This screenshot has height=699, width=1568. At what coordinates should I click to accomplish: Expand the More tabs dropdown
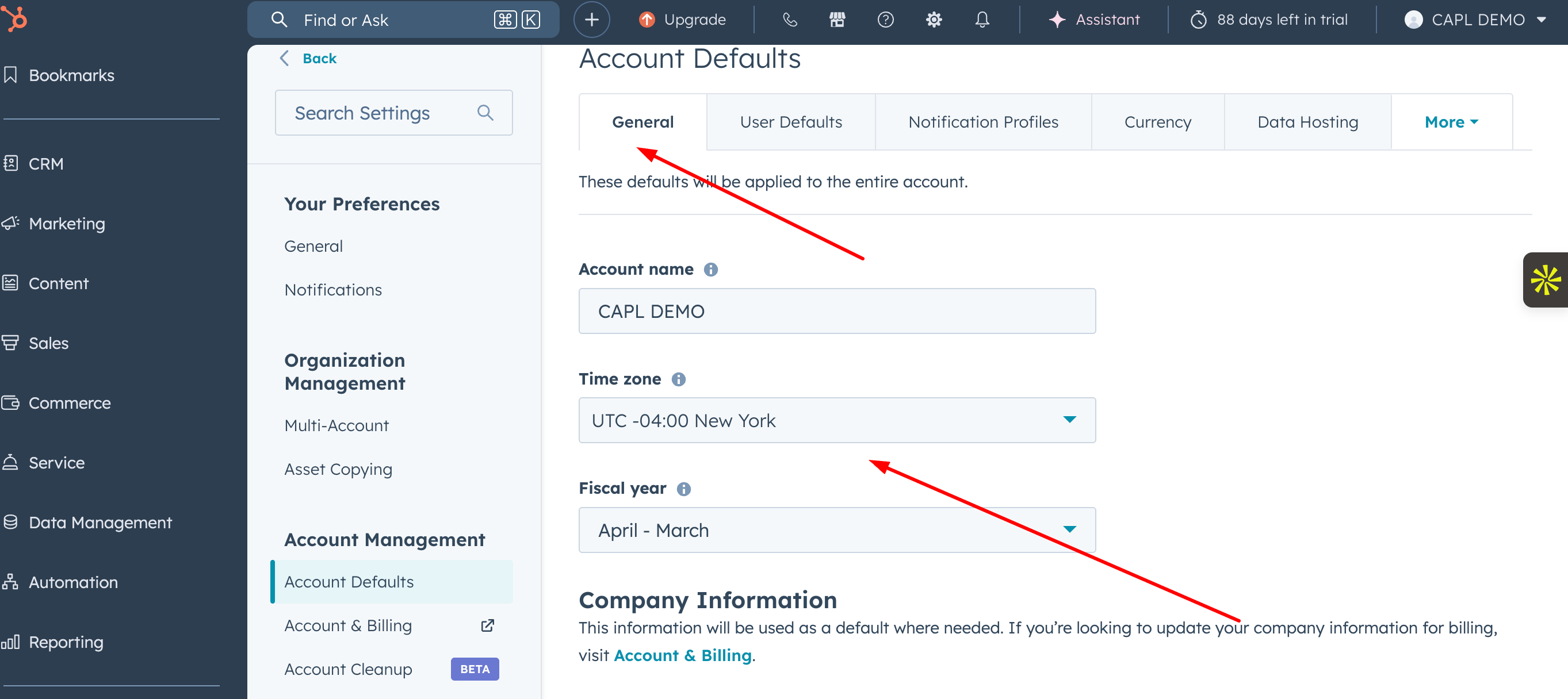point(1451,122)
